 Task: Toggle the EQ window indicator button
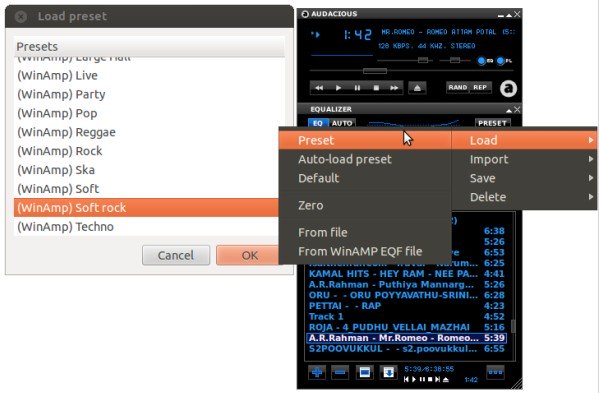pyautogui.click(x=482, y=61)
